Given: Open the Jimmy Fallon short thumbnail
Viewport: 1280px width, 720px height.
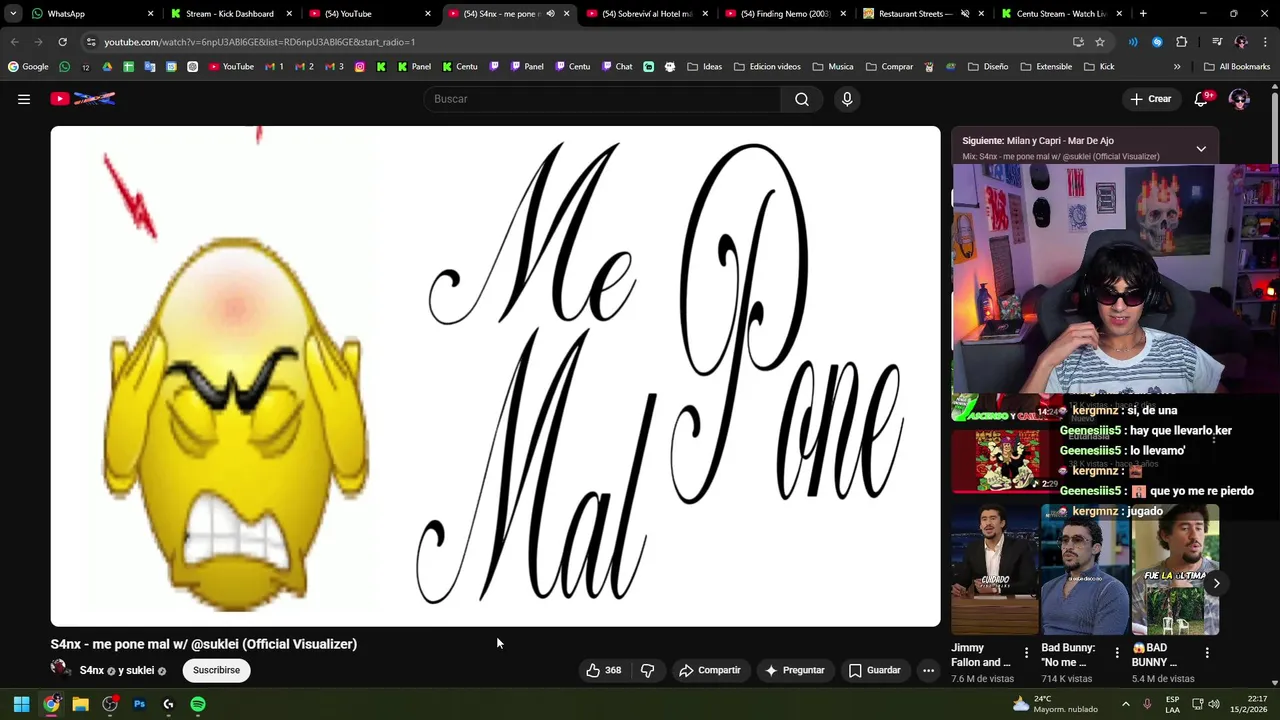Looking at the screenshot, I should [x=995, y=569].
